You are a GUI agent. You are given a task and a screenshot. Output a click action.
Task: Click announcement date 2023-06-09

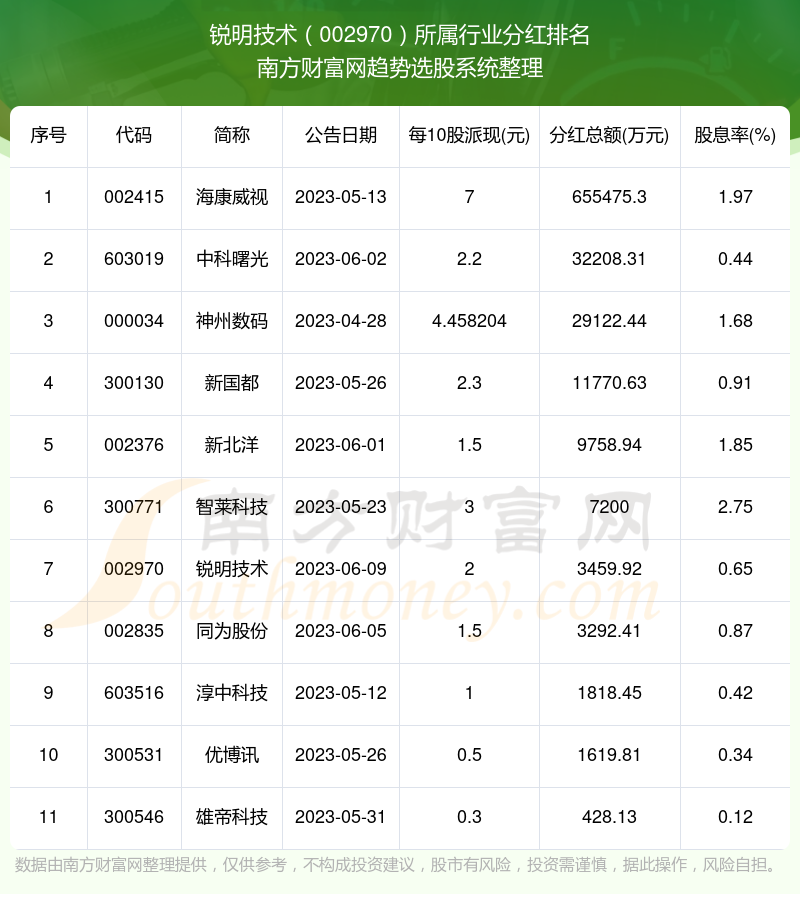(341, 568)
